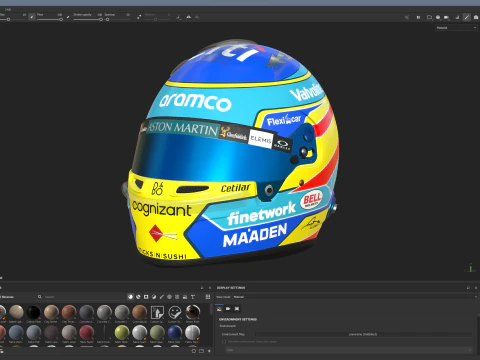Switch to environment settings tab icon
This screenshot has height=360, width=480.
pyautogui.click(x=219, y=309)
